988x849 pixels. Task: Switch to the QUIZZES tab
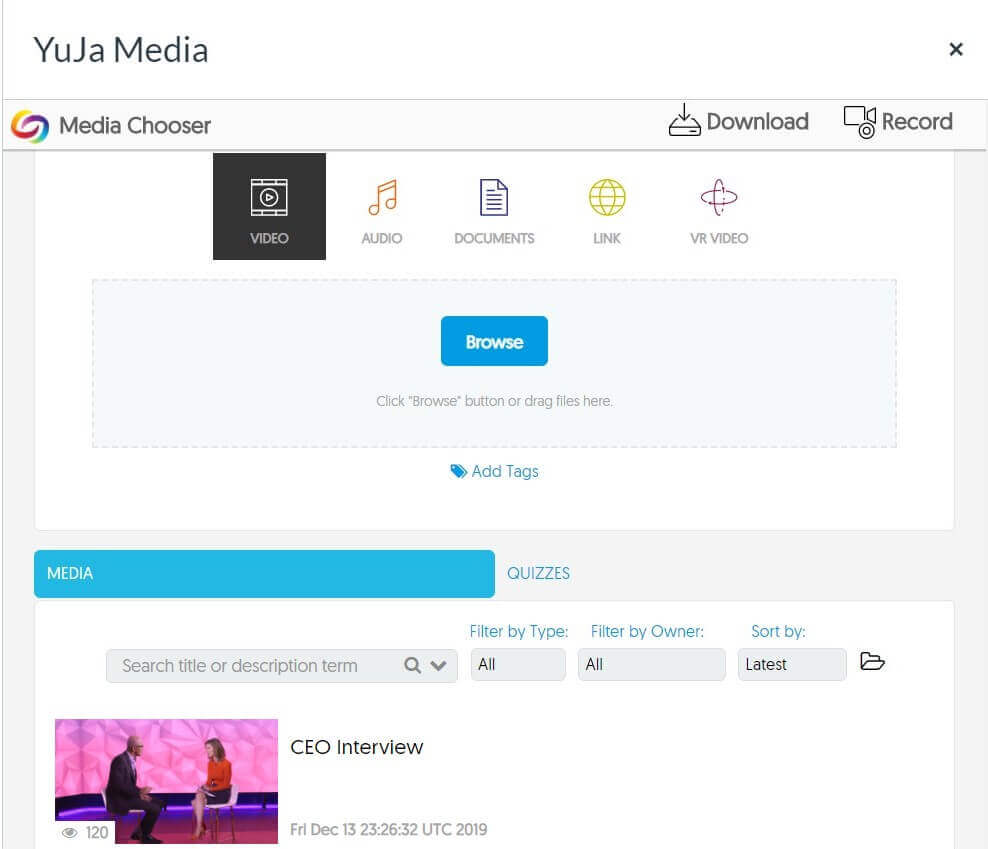(x=538, y=574)
